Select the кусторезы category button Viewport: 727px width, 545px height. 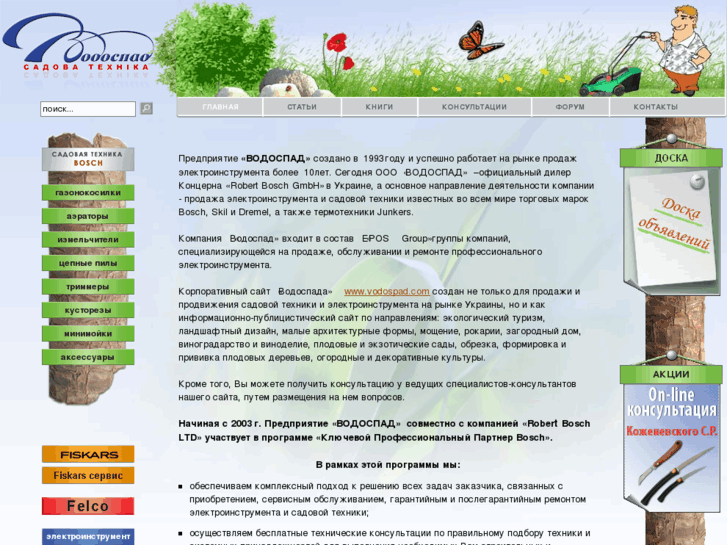coord(88,310)
